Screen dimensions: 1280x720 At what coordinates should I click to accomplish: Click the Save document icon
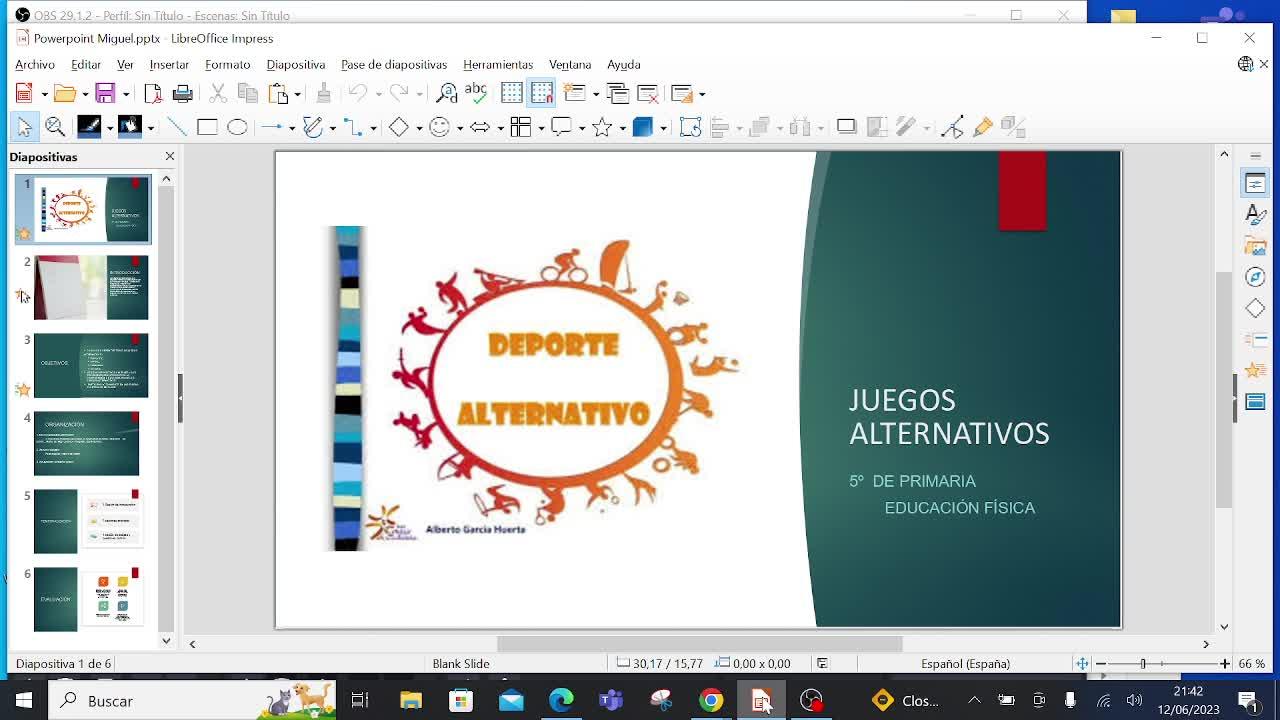click(x=105, y=93)
